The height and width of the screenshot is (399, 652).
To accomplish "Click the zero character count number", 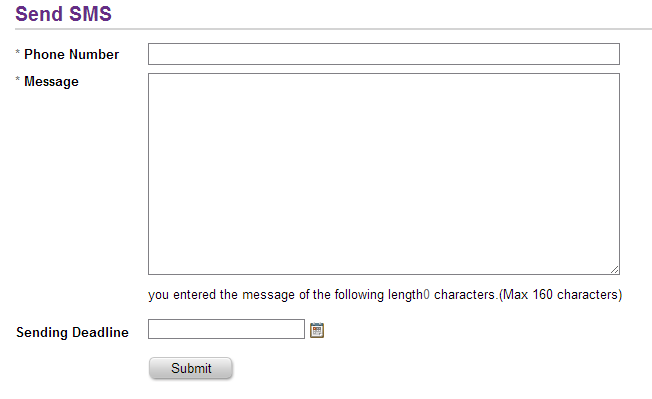I will coord(426,295).
